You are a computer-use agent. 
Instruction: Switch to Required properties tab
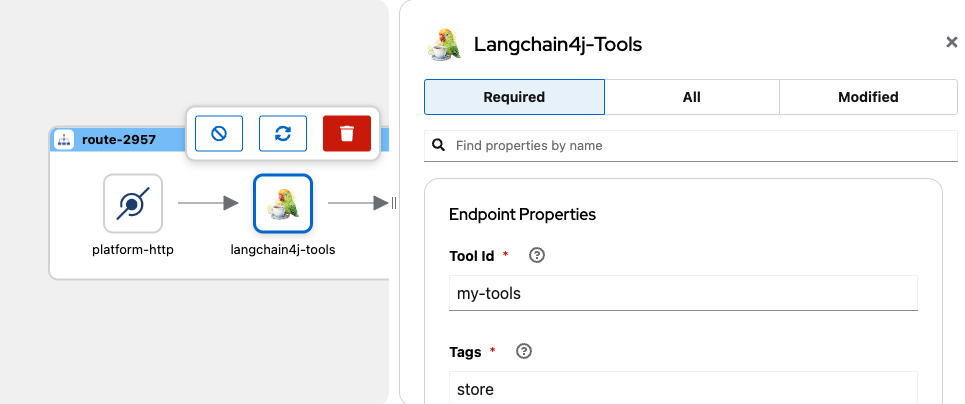tap(514, 97)
